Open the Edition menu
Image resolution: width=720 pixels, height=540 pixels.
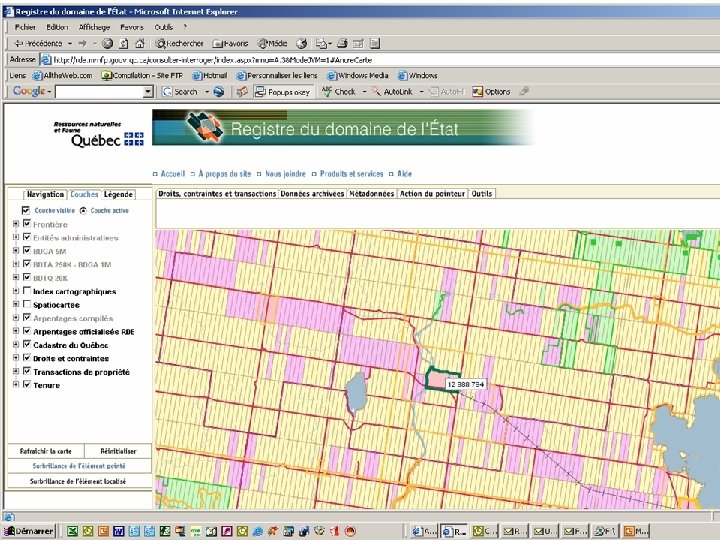pos(57,27)
